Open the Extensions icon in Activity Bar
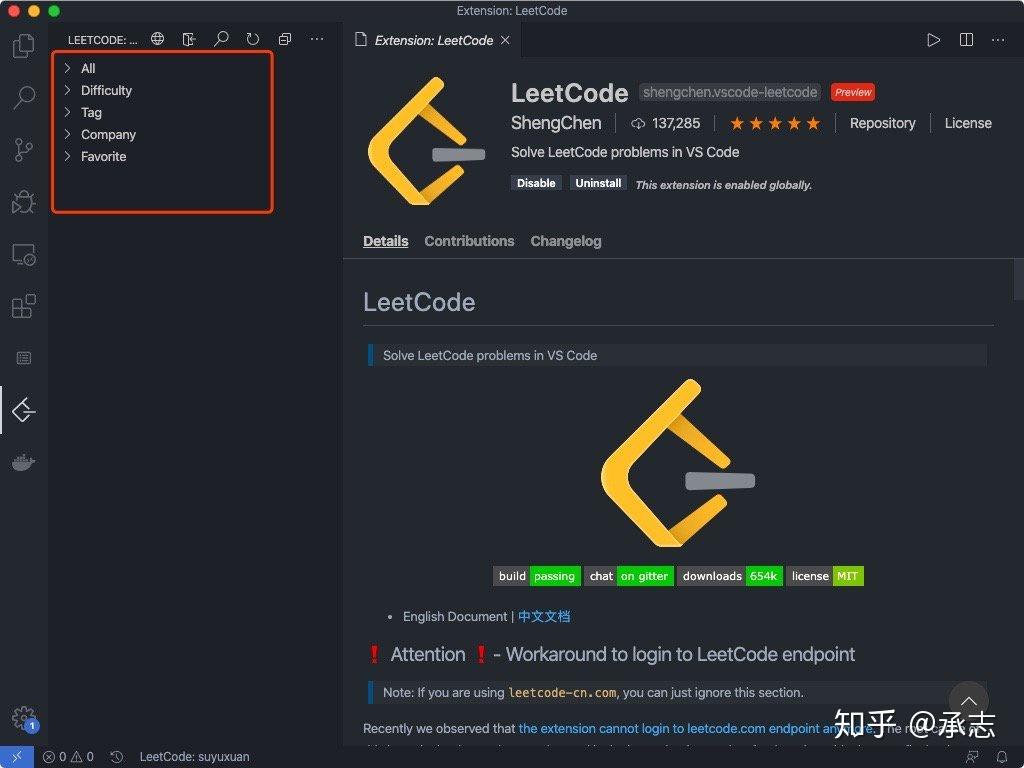This screenshot has height=768, width=1024. [22, 306]
